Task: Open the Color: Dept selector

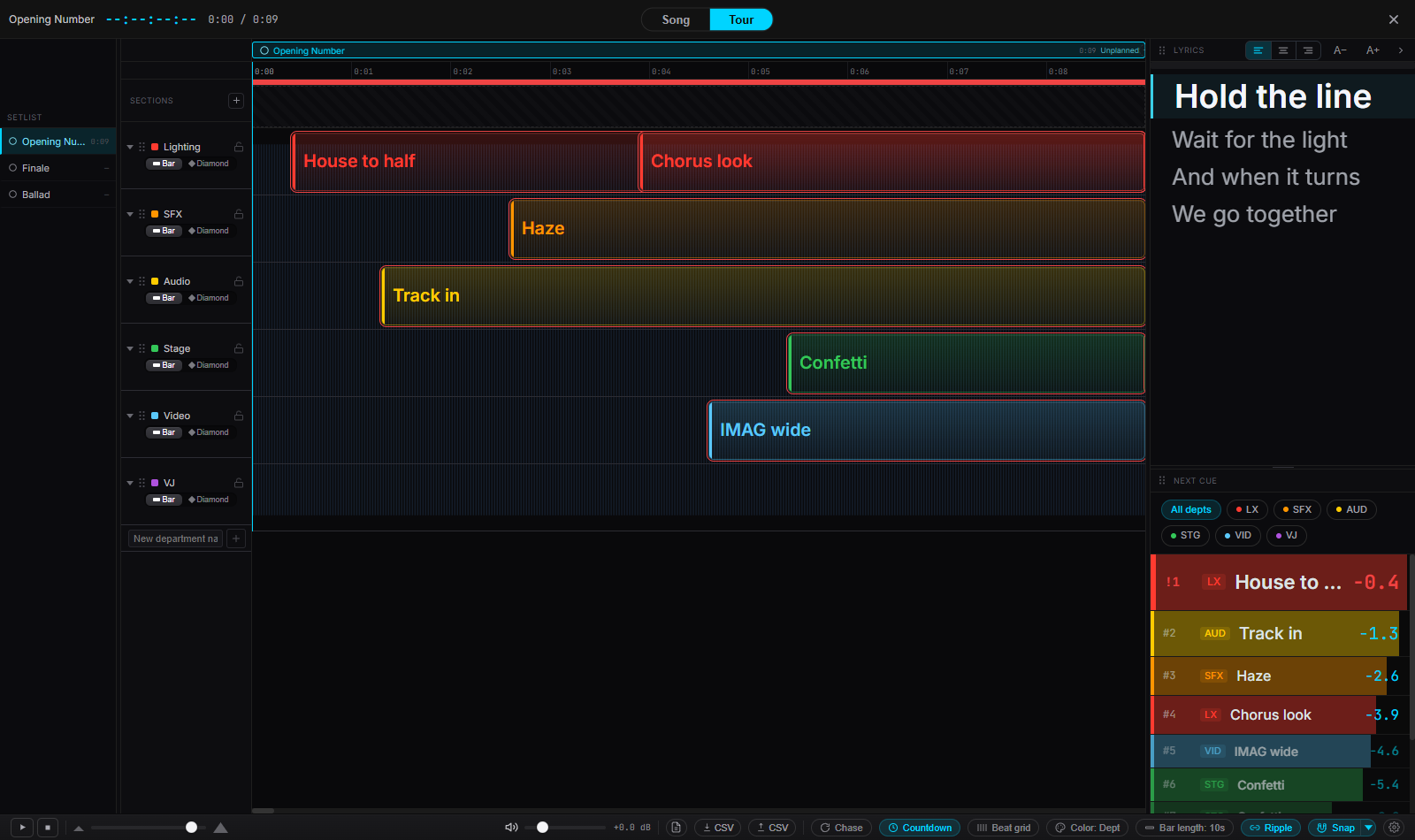Action: (x=1087, y=828)
